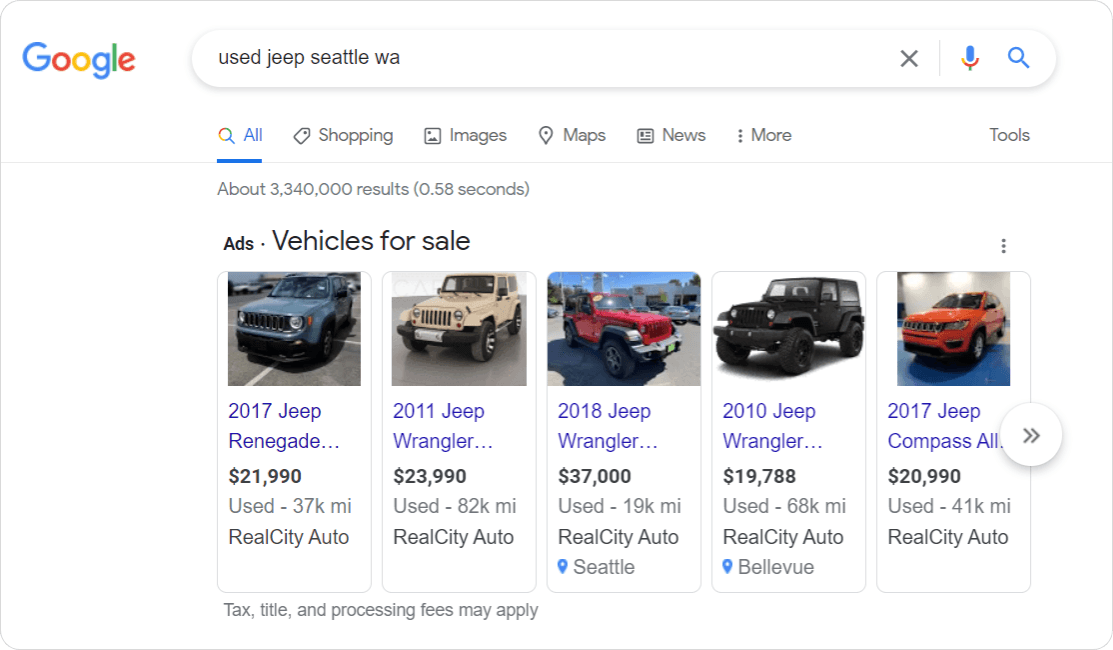Click inside the search input field

(500, 58)
